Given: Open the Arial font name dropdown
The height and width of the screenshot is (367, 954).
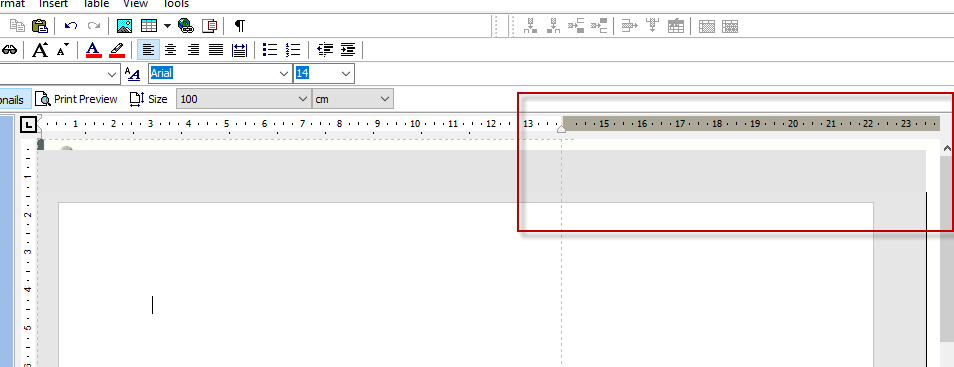Looking at the screenshot, I should click(x=285, y=74).
